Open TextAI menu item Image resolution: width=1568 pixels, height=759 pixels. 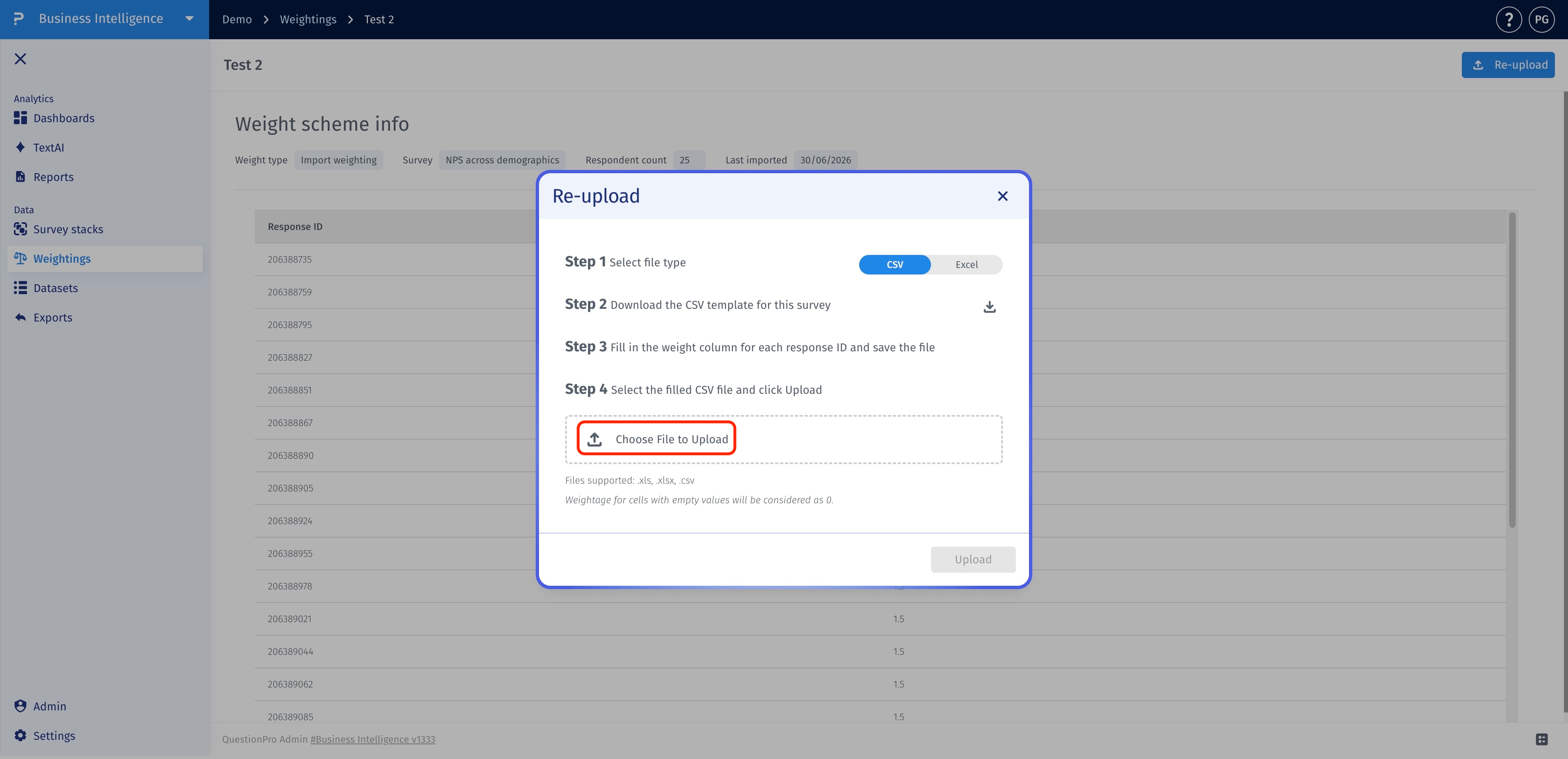pyautogui.click(x=49, y=147)
